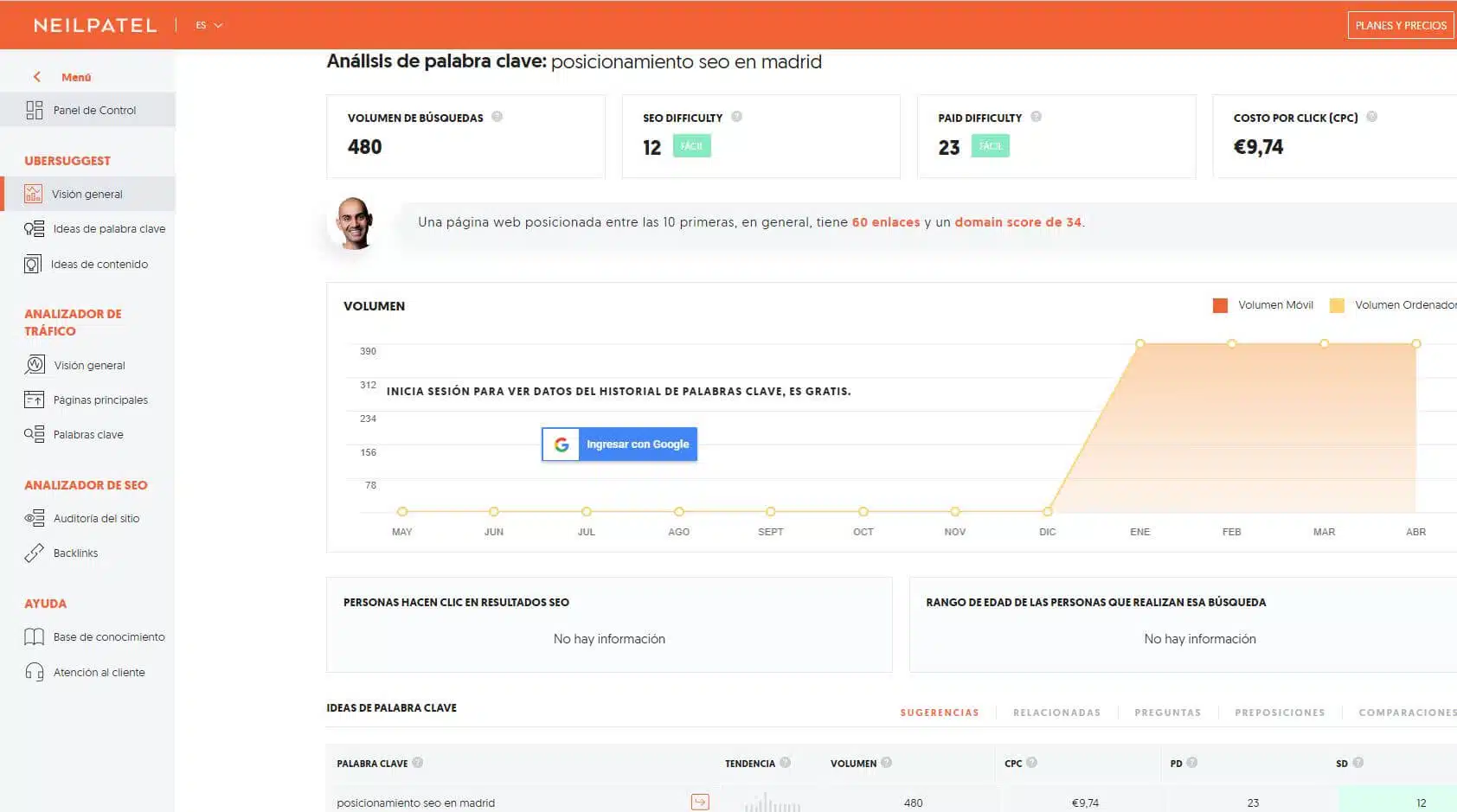Screen dimensions: 1457x812
Task: Click the Ideas de contenido icon
Action: point(33,264)
